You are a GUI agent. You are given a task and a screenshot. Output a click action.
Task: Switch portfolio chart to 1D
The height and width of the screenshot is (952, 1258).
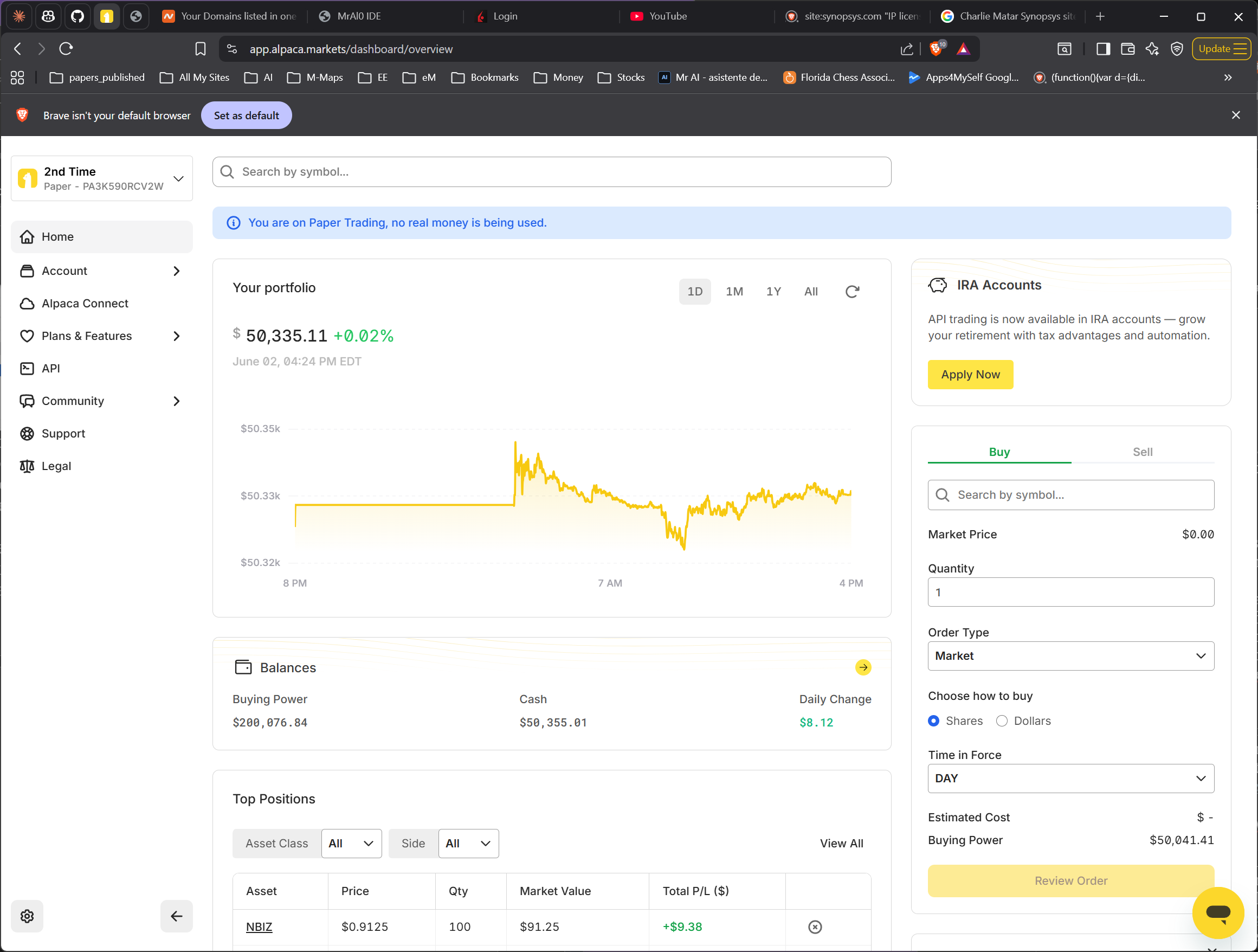tap(694, 292)
